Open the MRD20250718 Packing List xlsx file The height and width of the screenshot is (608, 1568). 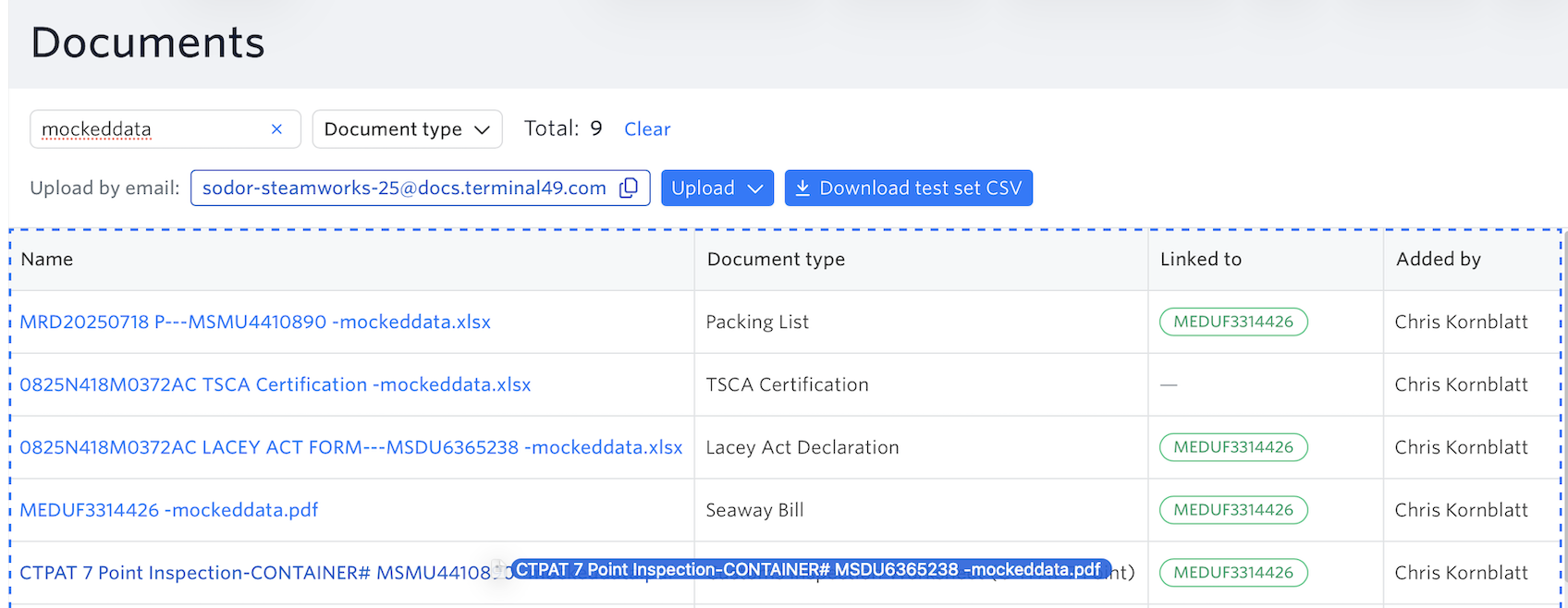(x=255, y=322)
